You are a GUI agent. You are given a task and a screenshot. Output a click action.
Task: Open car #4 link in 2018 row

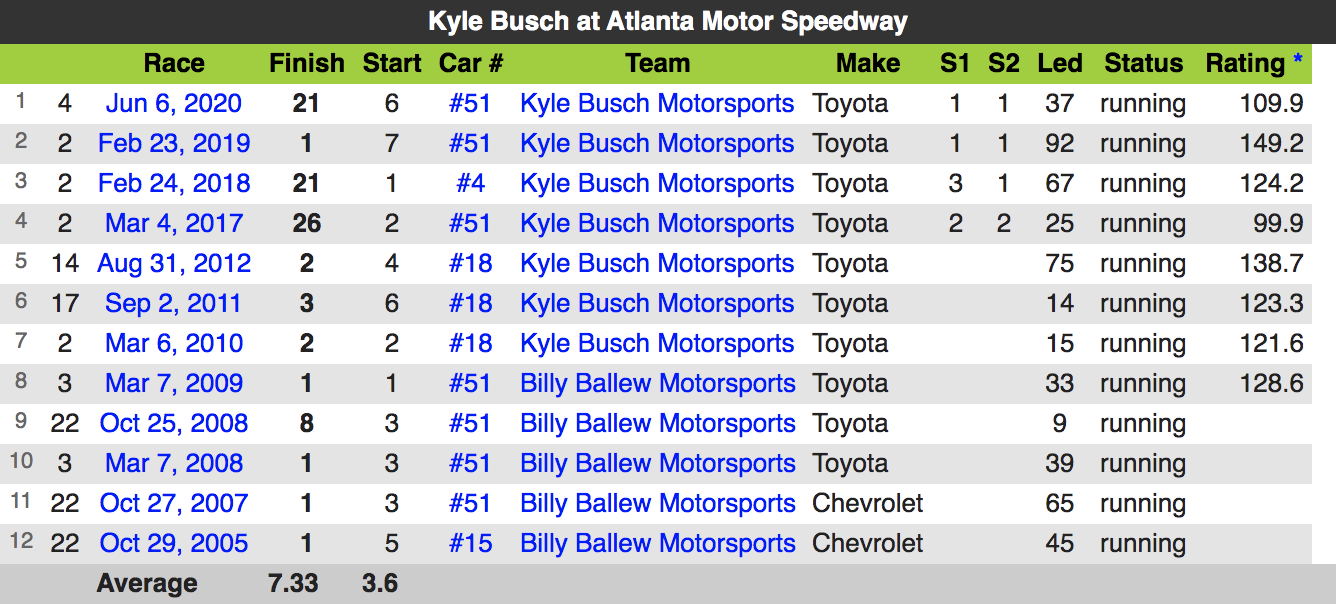[x=471, y=183]
